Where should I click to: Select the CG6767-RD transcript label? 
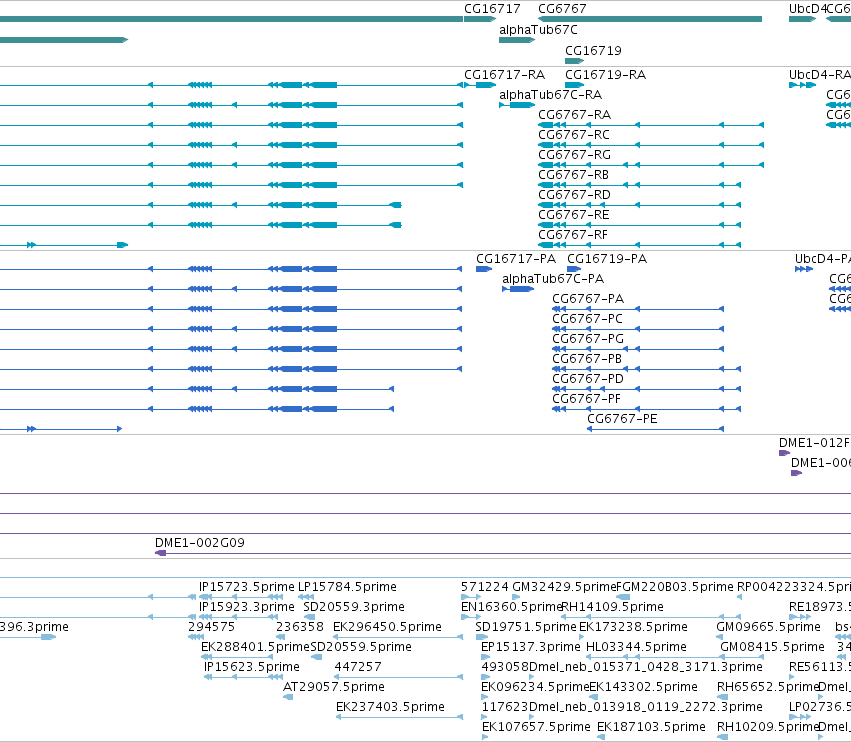(x=574, y=195)
